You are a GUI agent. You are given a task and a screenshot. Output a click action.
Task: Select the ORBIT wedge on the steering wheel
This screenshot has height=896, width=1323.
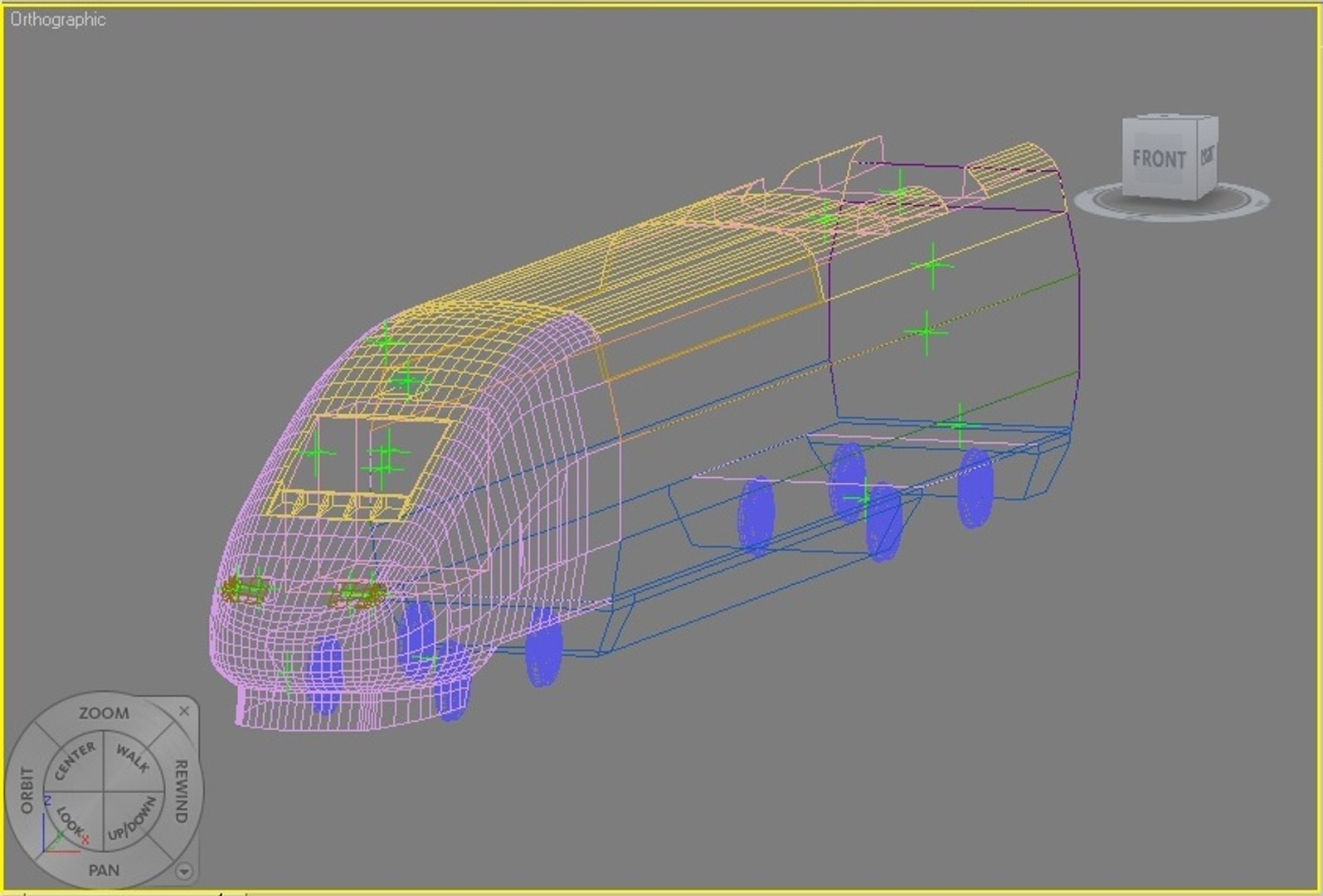pos(26,791)
